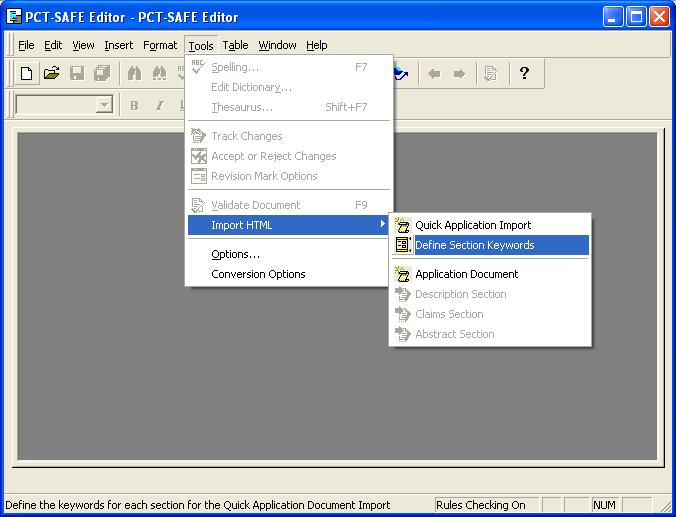Open the View menu

pyautogui.click(x=83, y=45)
